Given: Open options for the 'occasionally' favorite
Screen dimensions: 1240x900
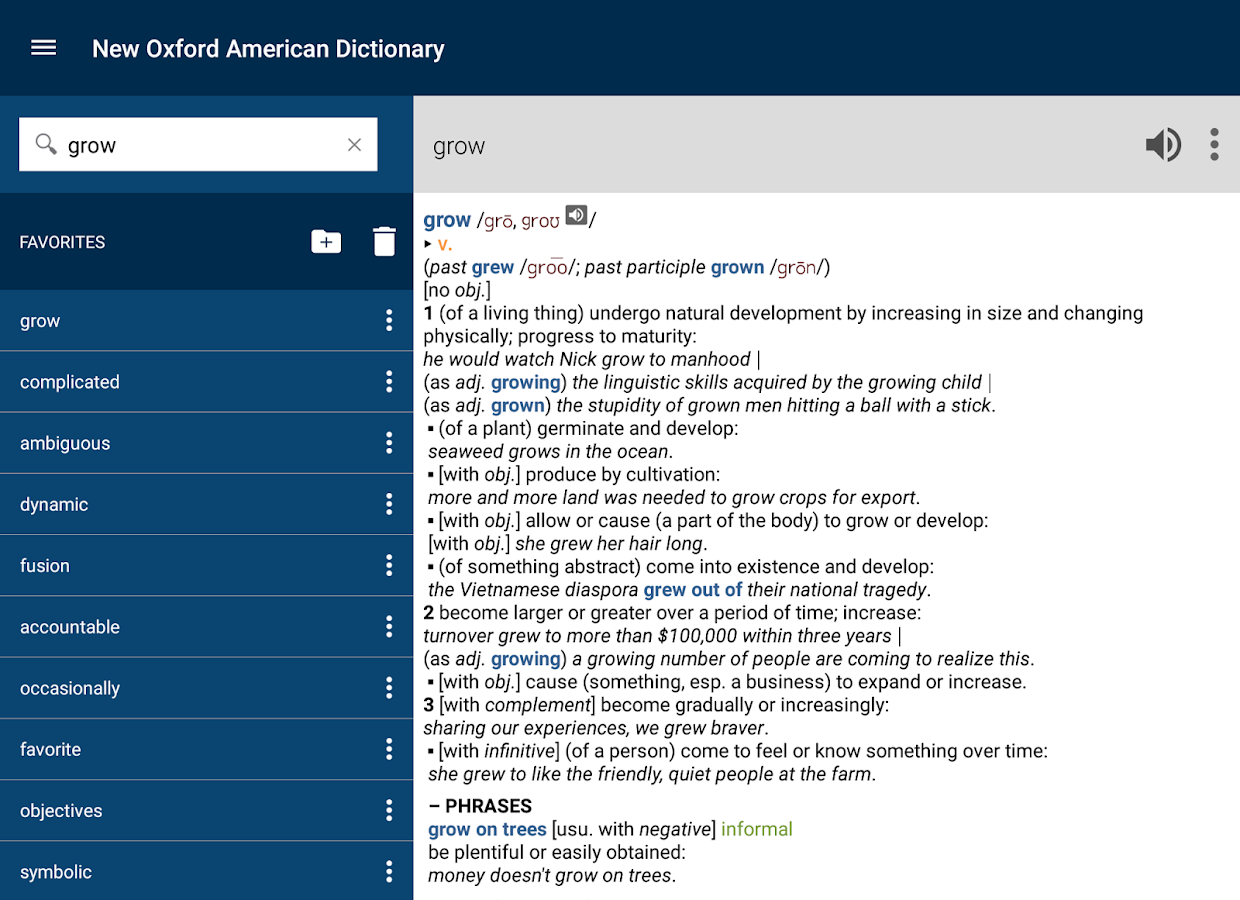Looking at the screenshot, I should [389, 688].
